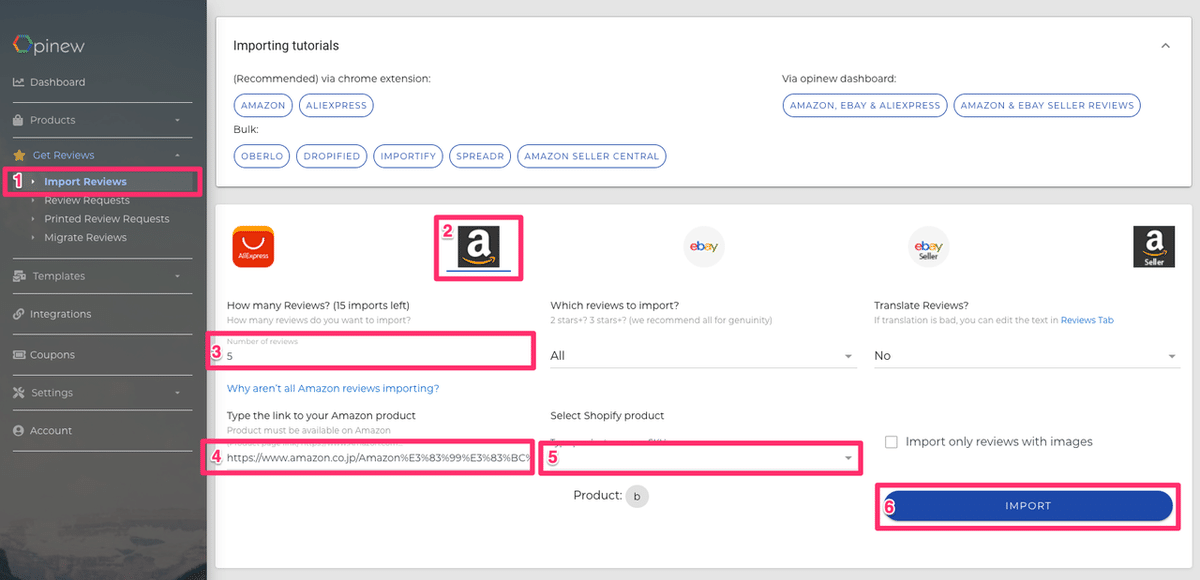Viewport: 1200px width, 580px height.
Task: Open the ALIEXPRESS chrome extension tutorial
Action: click(x=336, y=105)
